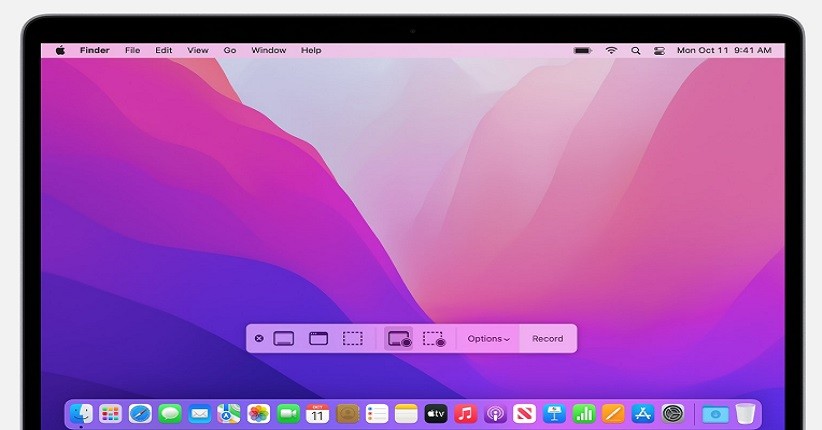Screen dimensions: 822x430
Task: Open the Go menu
Action: tap(230, 50)
